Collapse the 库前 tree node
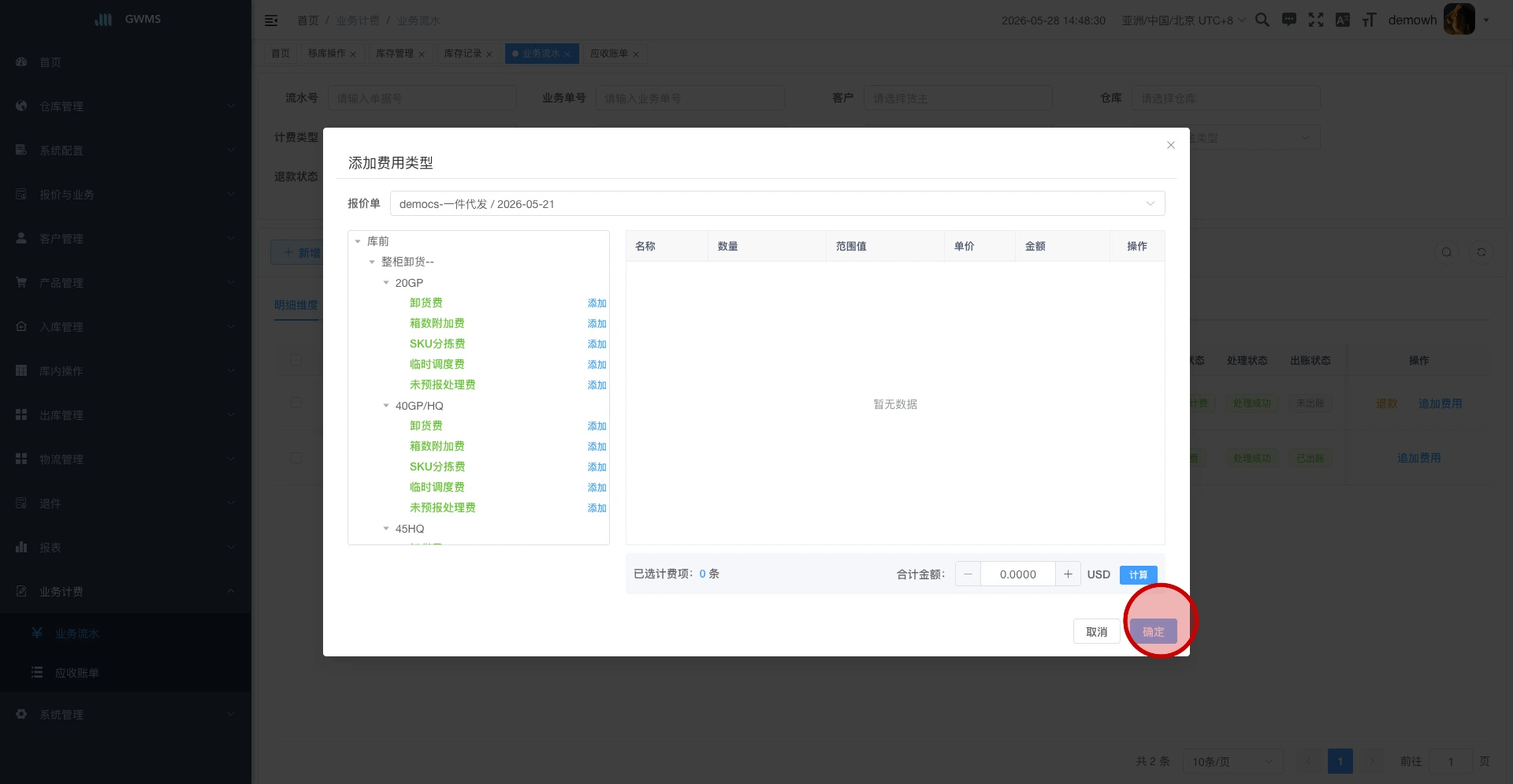The height and width of the screenshot is (784, 1513). (x=358, y=241)
